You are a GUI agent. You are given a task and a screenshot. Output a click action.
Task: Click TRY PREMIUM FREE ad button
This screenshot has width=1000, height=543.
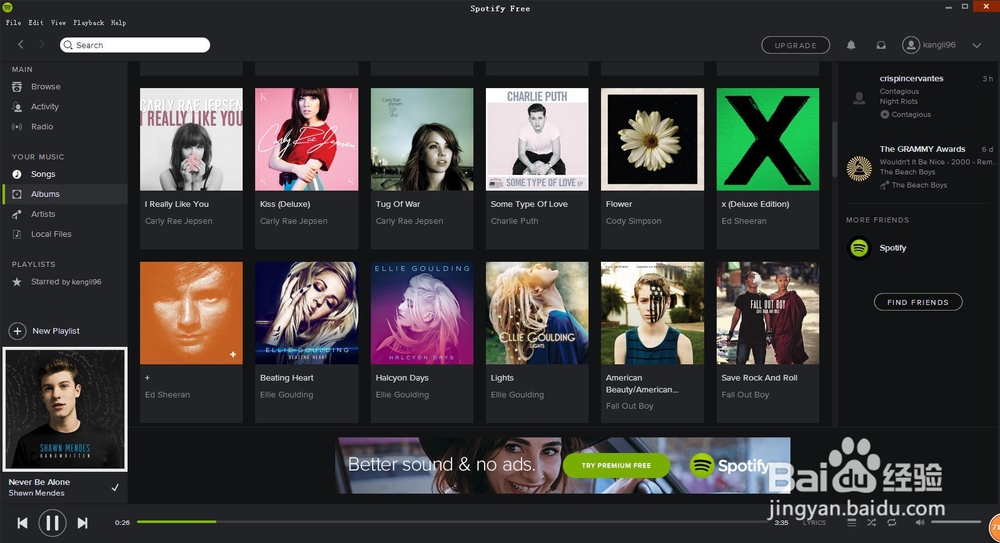coord(616,465)
